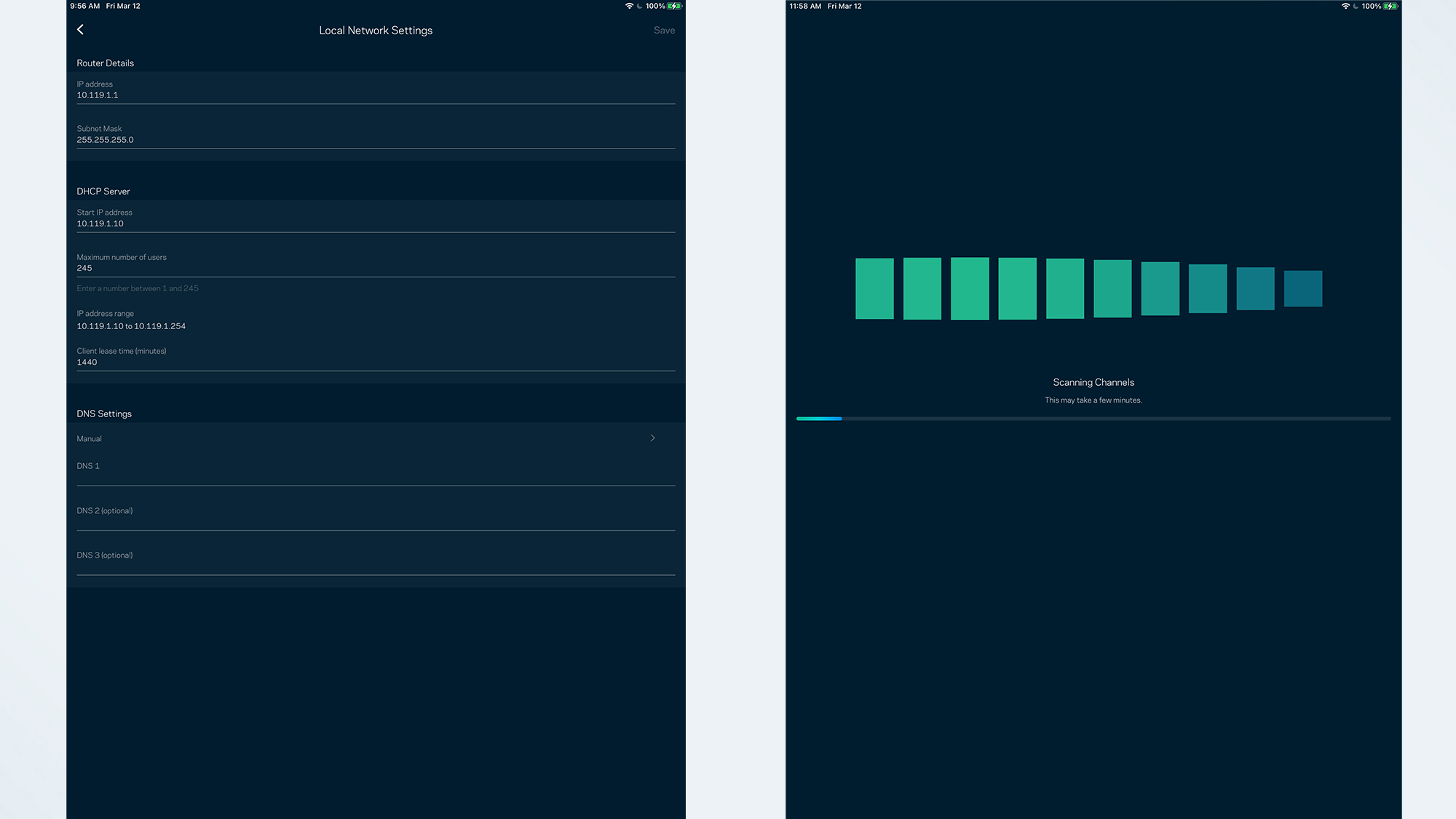This screenshot has width=1456, height=819.
Task: Click the DNS 3 (optional) field
Action: pos(376,561)
